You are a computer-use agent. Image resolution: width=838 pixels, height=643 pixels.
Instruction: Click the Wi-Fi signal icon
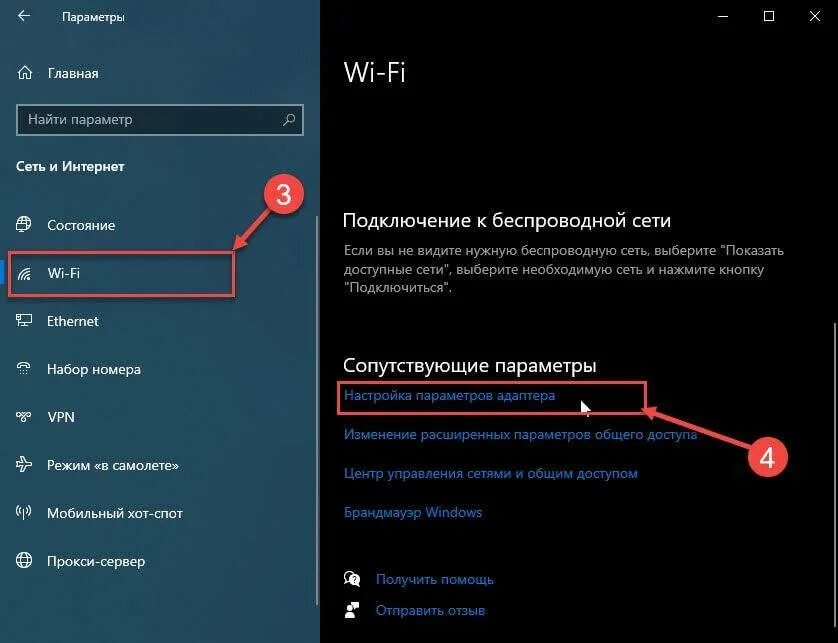point(24,273)
